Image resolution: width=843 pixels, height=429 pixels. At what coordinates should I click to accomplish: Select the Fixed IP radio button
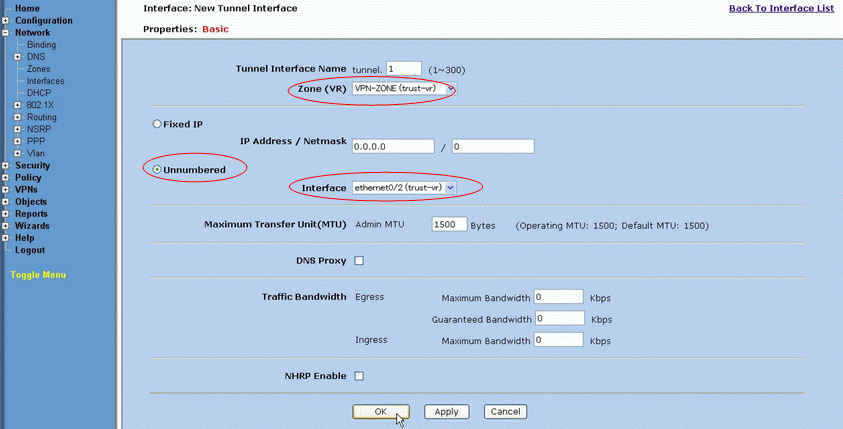[157, 124]
